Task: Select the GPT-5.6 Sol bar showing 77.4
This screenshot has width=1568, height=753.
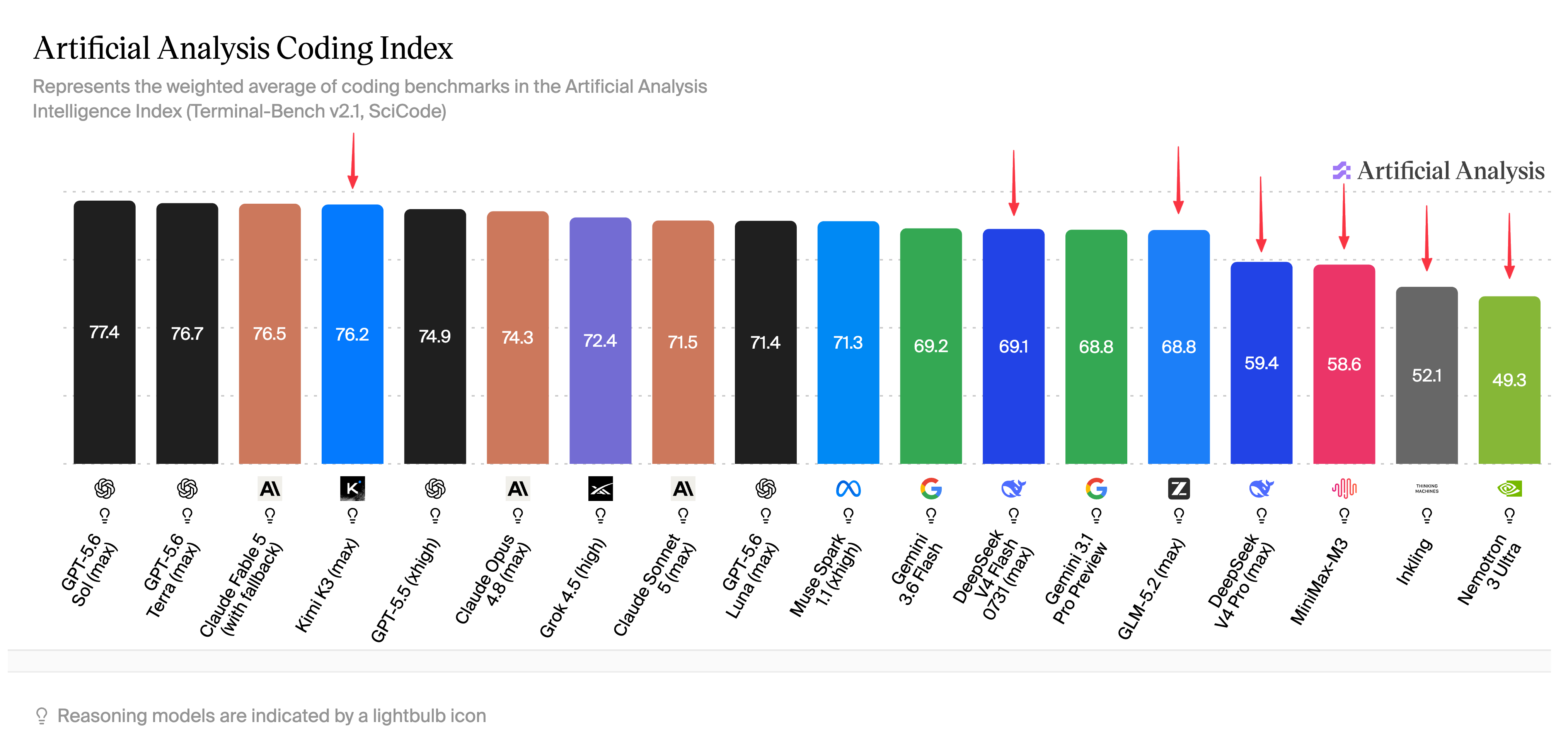Action: (x=105, y=332)
